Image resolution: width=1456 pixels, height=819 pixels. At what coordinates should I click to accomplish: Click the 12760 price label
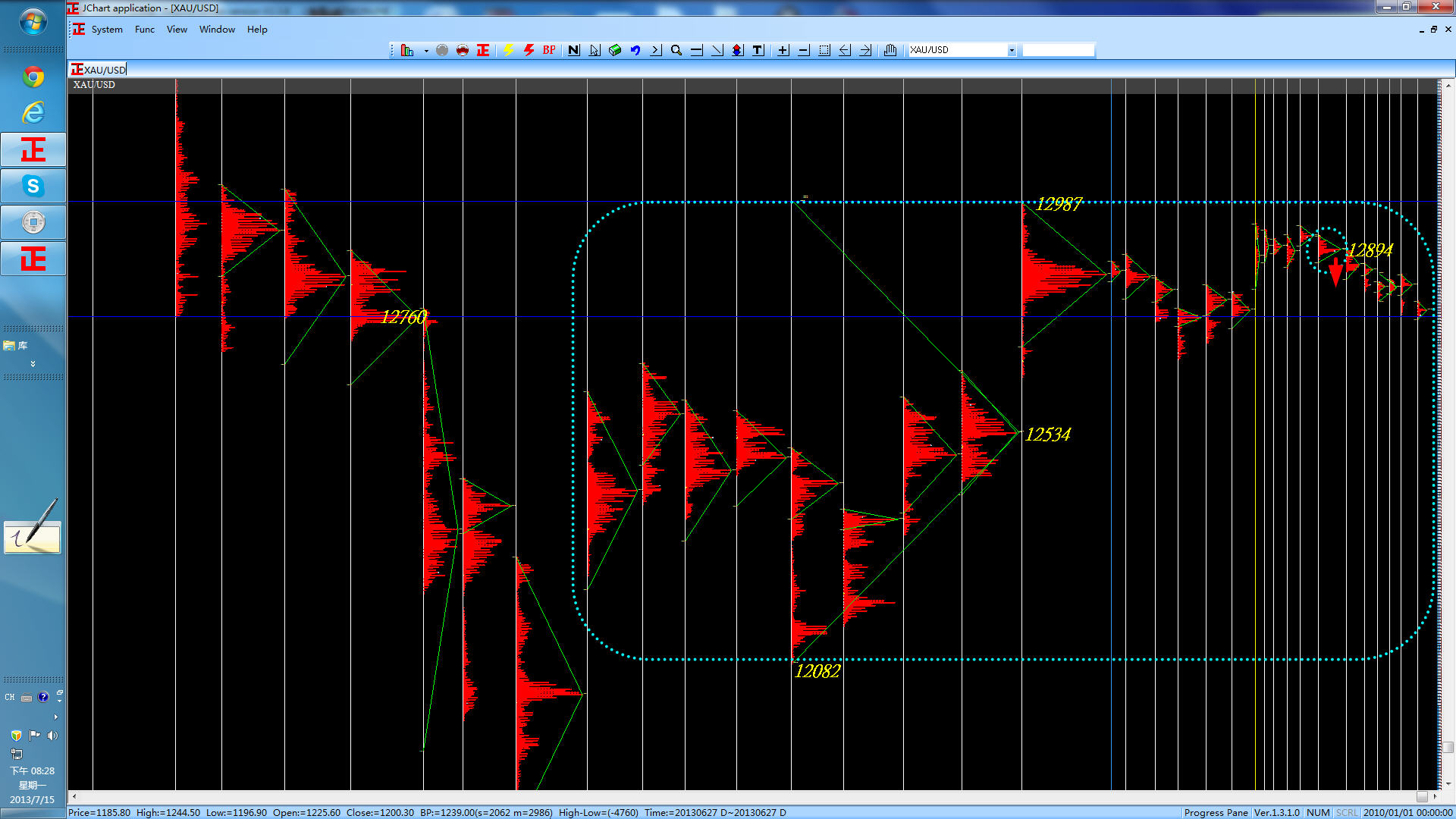[404, 317]
